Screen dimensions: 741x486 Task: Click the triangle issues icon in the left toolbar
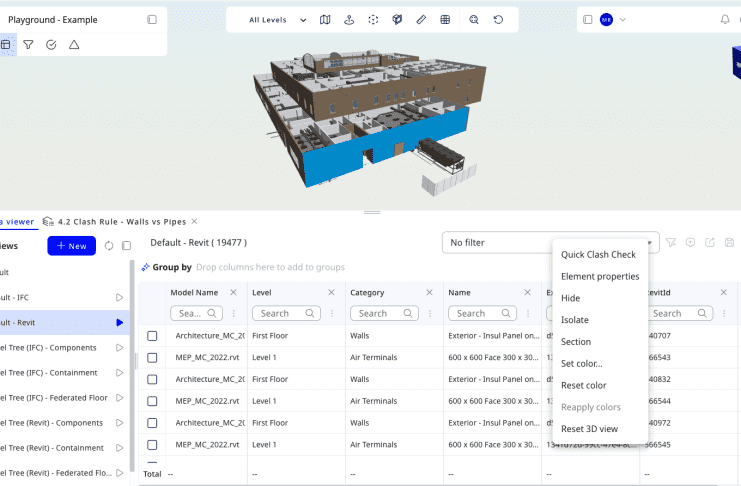click(74, 45)
